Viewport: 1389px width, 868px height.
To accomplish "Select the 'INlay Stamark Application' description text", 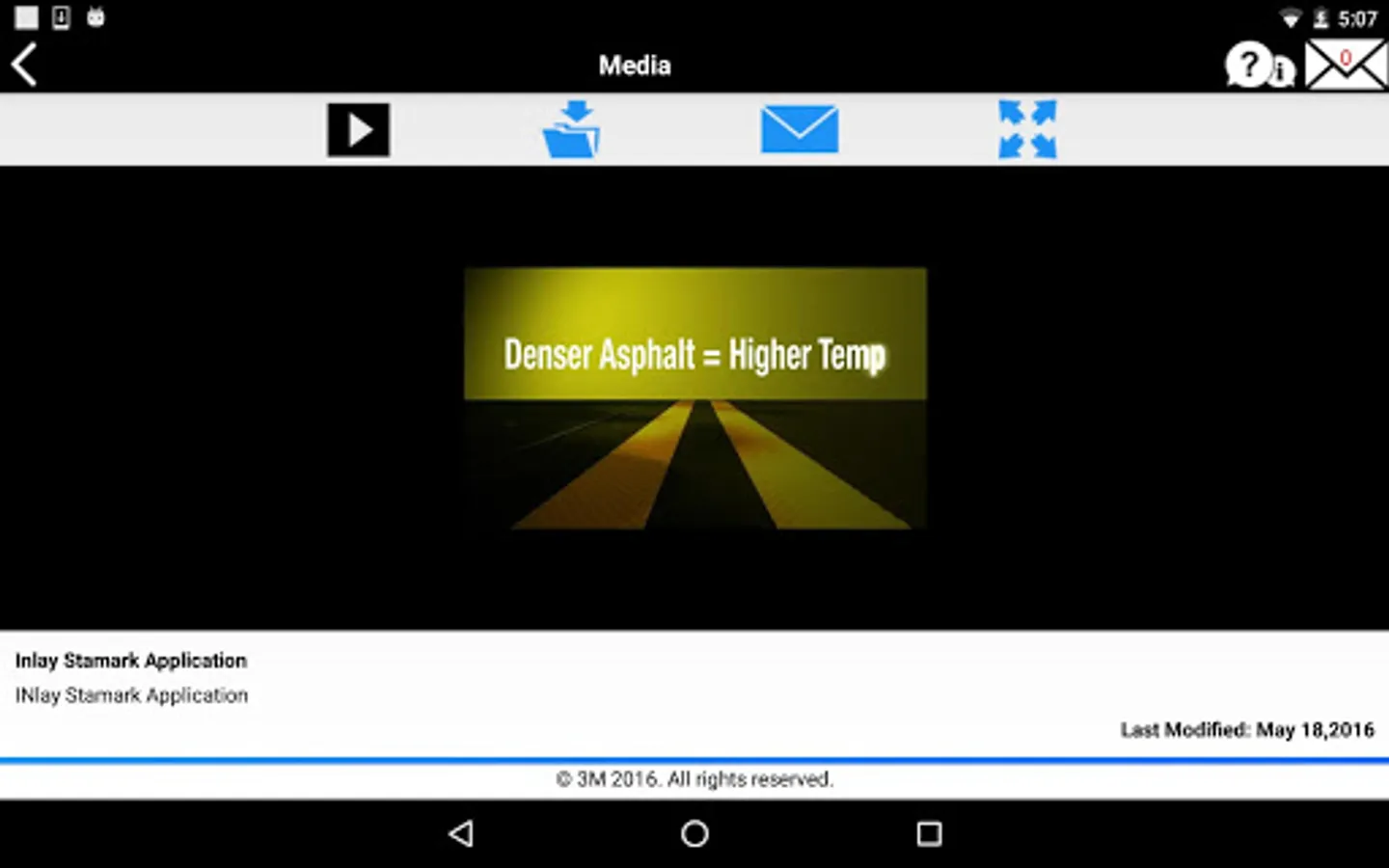I will point(131,695).
